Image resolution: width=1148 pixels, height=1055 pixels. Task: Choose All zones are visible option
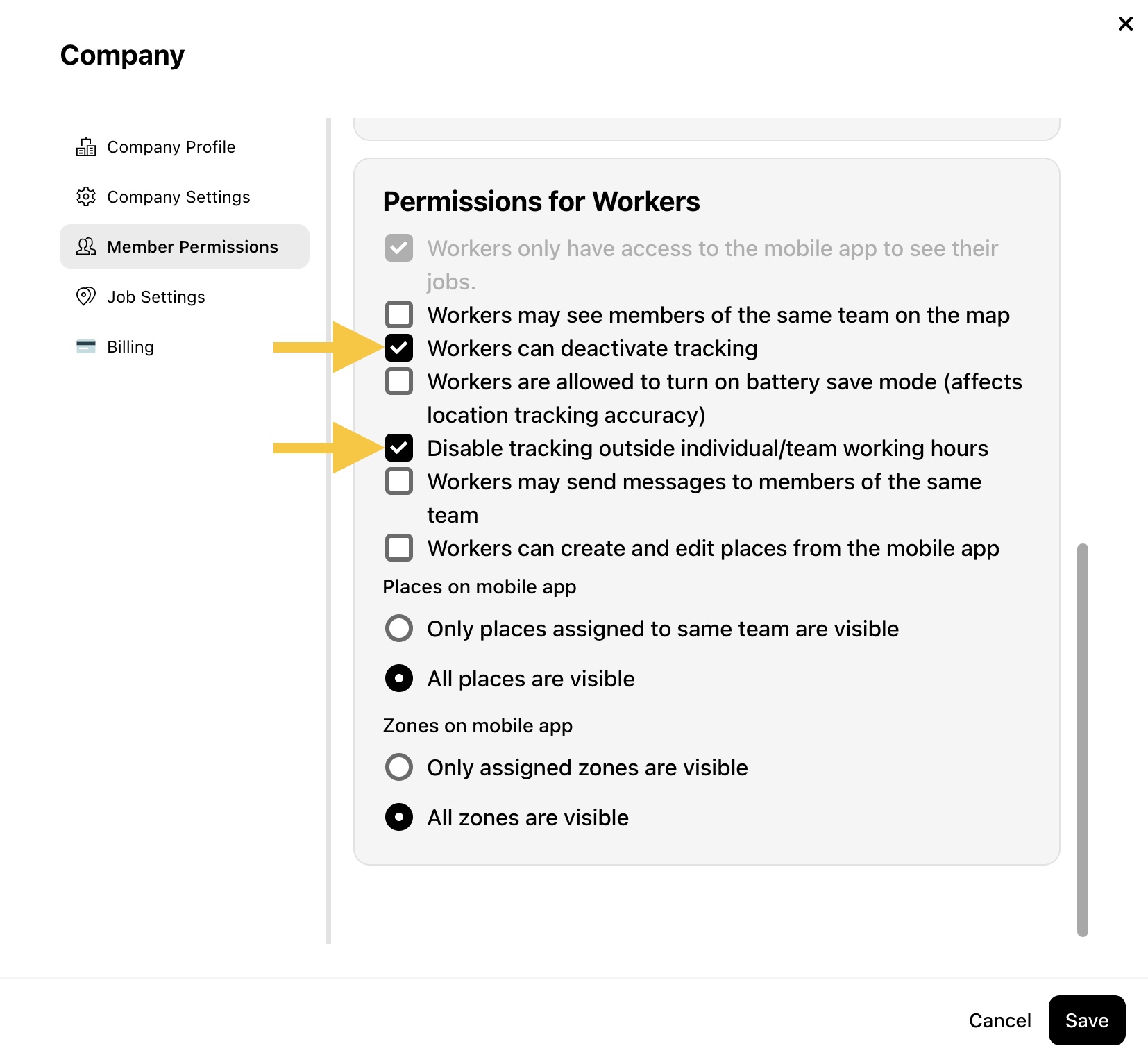coord(399,817)
